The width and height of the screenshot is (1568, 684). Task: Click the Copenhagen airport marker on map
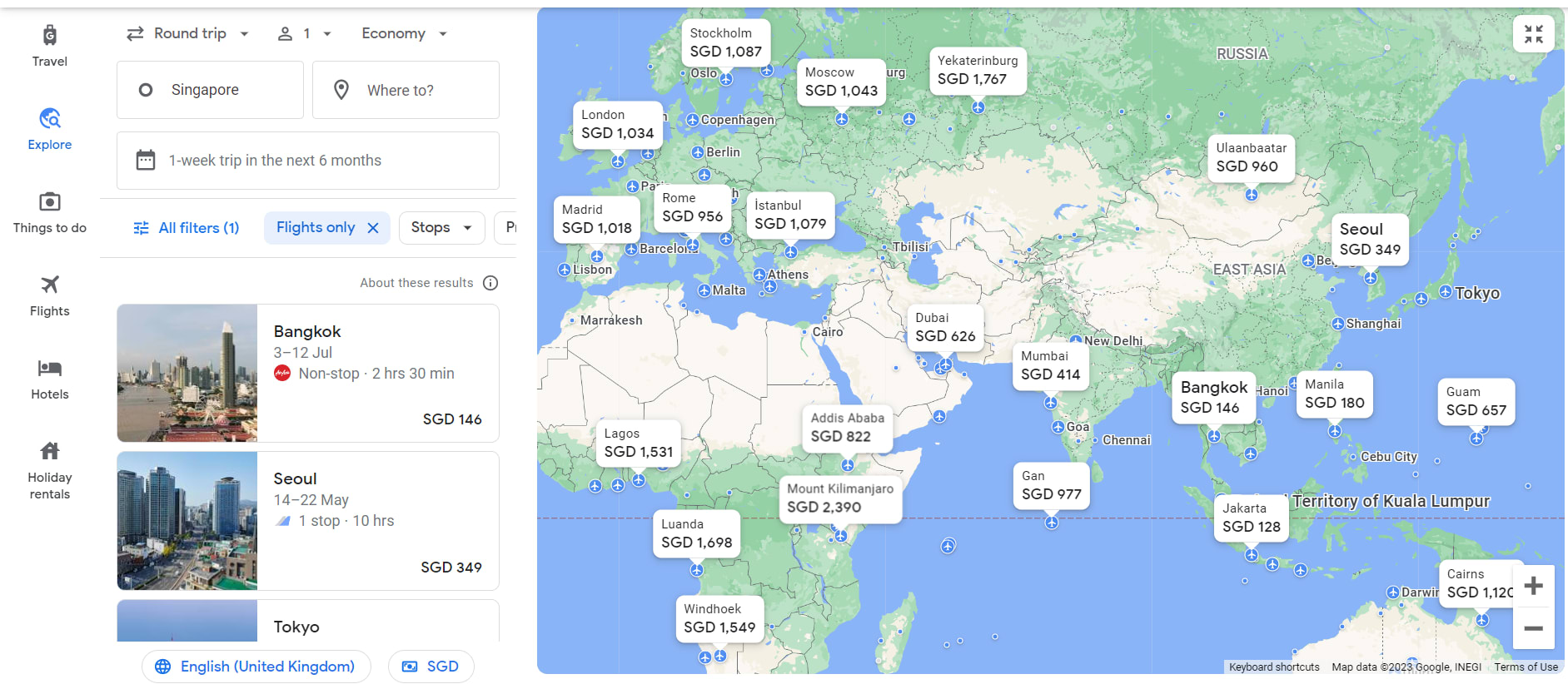pos(692,120)
